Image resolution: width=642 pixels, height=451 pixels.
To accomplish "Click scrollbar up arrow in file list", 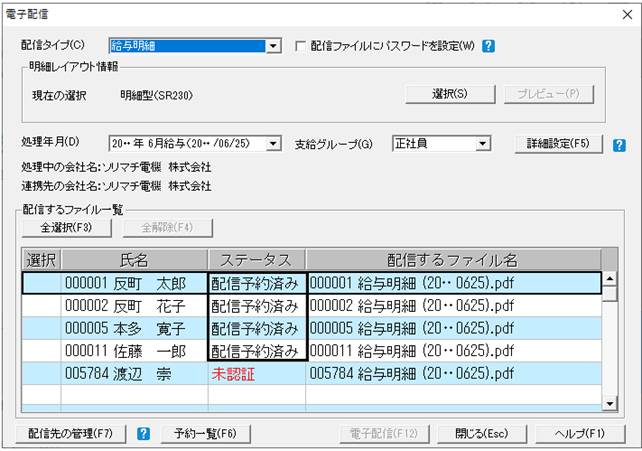I will [610, 279].
